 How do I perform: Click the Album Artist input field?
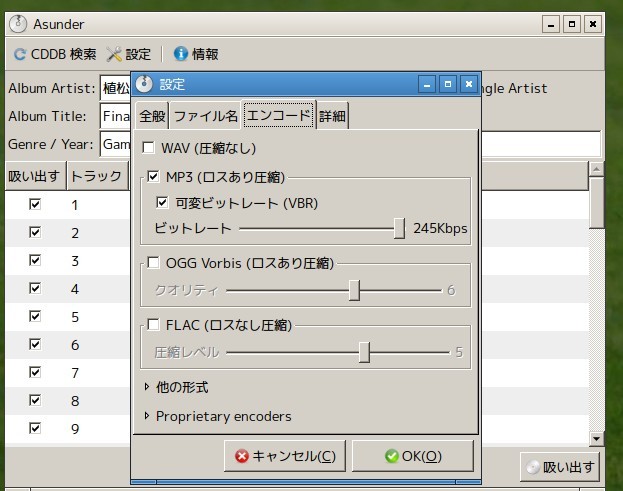tap(115, 88)
